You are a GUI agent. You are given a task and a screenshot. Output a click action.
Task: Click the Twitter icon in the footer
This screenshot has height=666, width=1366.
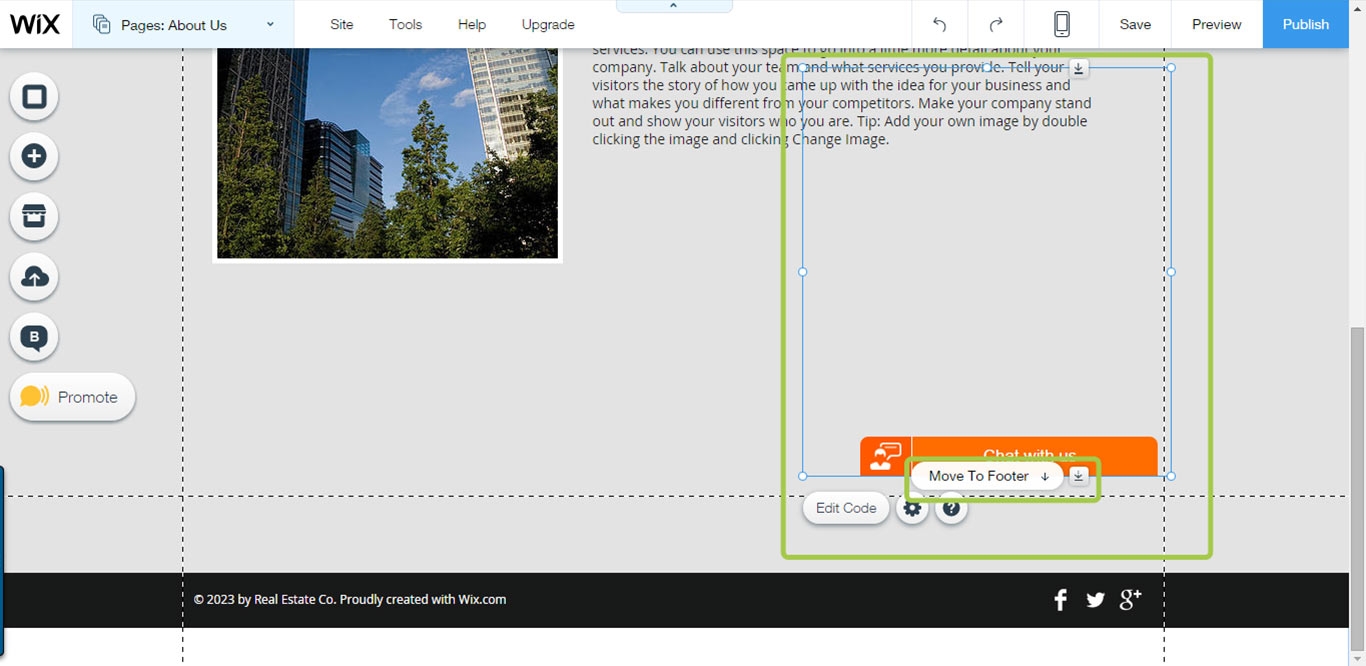(x=1095, y=600)
